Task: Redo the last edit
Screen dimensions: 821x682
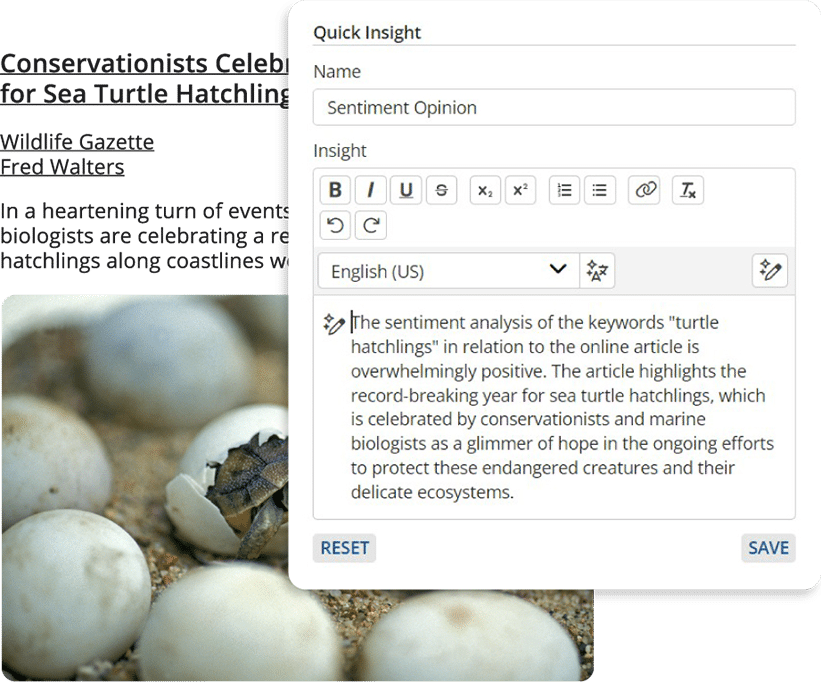Action: 371,225
